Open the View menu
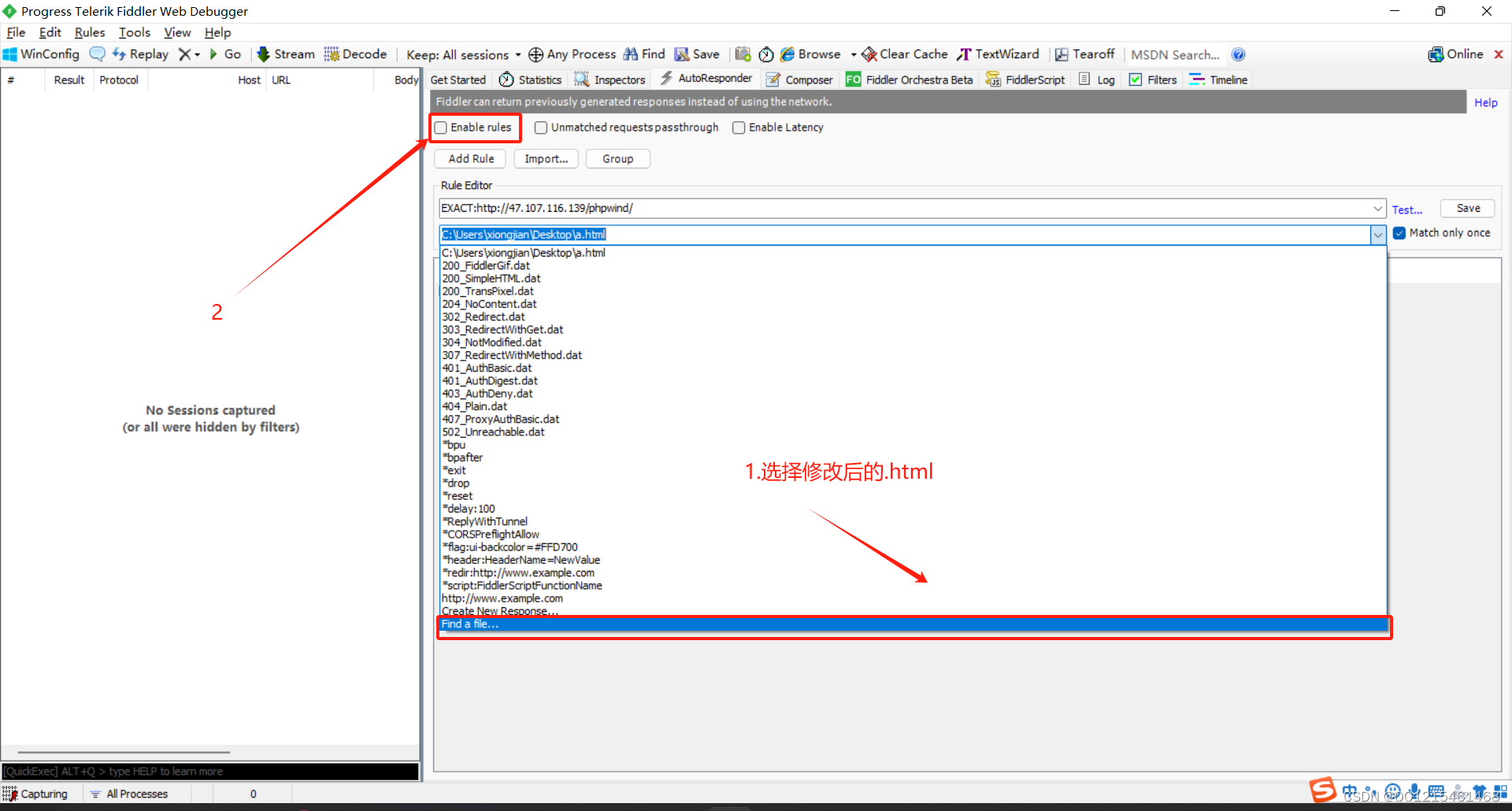This screenshot has width=1512, height=811. click(x=177, y=32)
